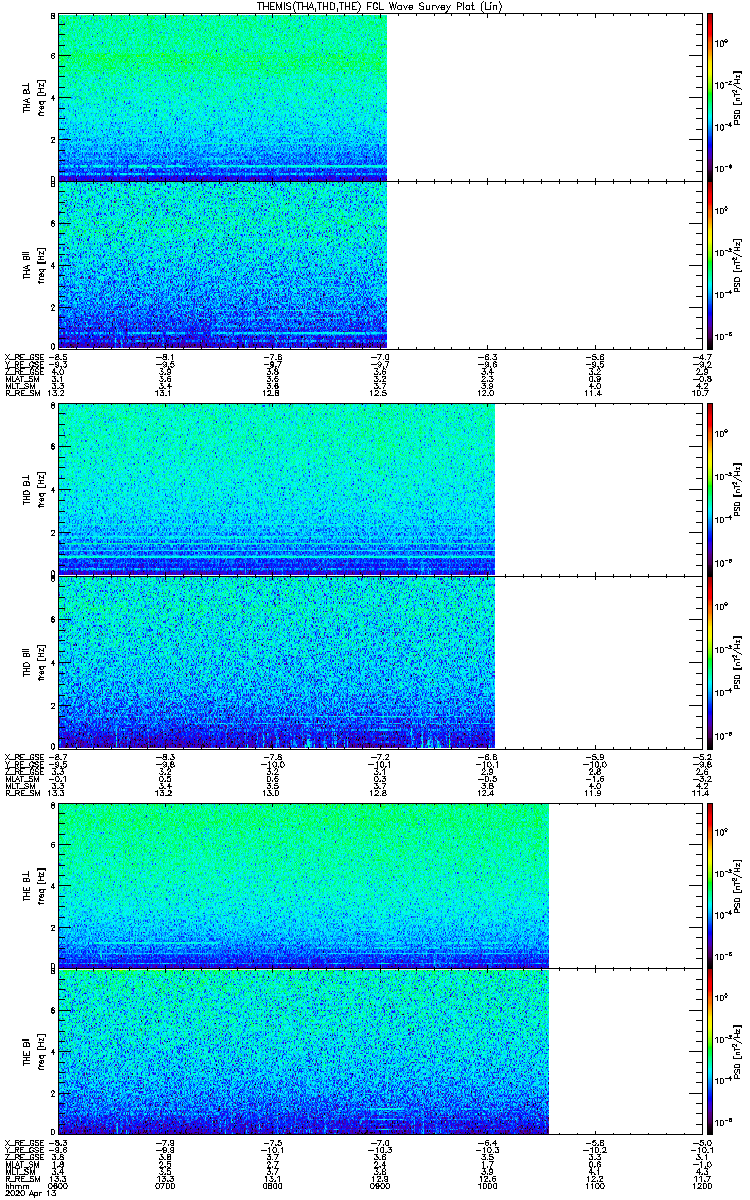Click the PSD color bar for THA B-perpendicular
750x1200 pixels.
pyautogui.click(x=710, y=98)
